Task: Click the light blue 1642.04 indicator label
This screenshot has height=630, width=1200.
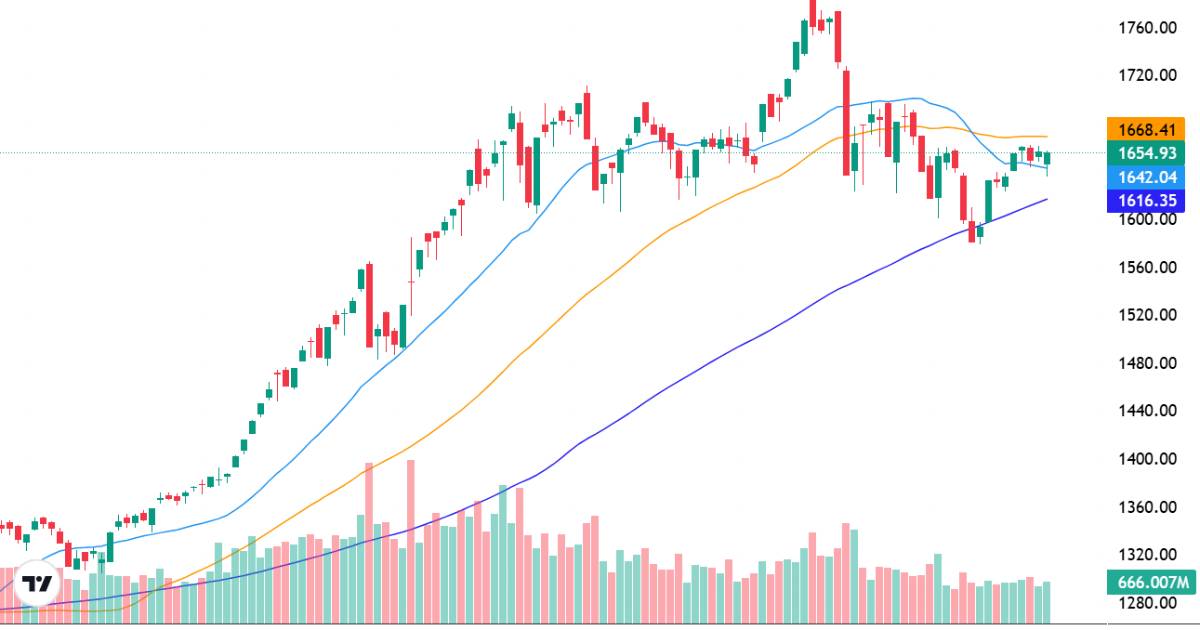Action: (1146, 177)
